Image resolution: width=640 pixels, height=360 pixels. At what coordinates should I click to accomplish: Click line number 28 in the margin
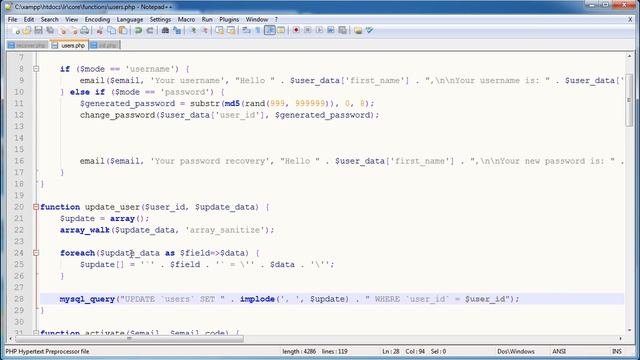click(19, 299)
